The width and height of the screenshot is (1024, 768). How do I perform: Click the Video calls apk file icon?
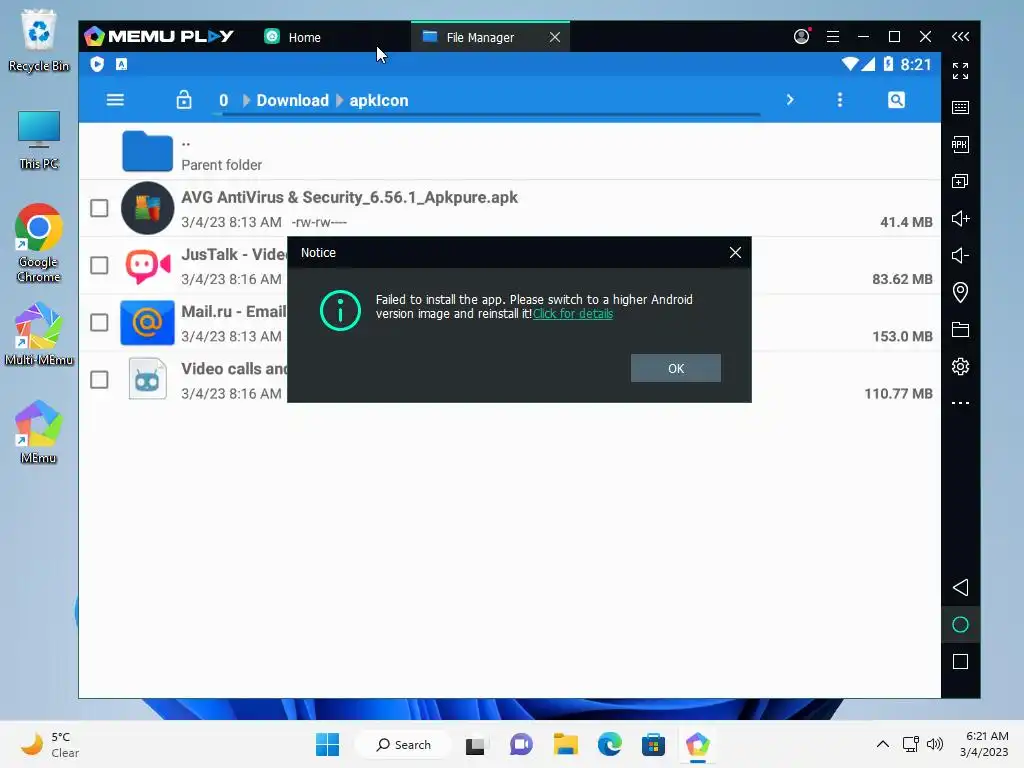(x=148, y=379)
